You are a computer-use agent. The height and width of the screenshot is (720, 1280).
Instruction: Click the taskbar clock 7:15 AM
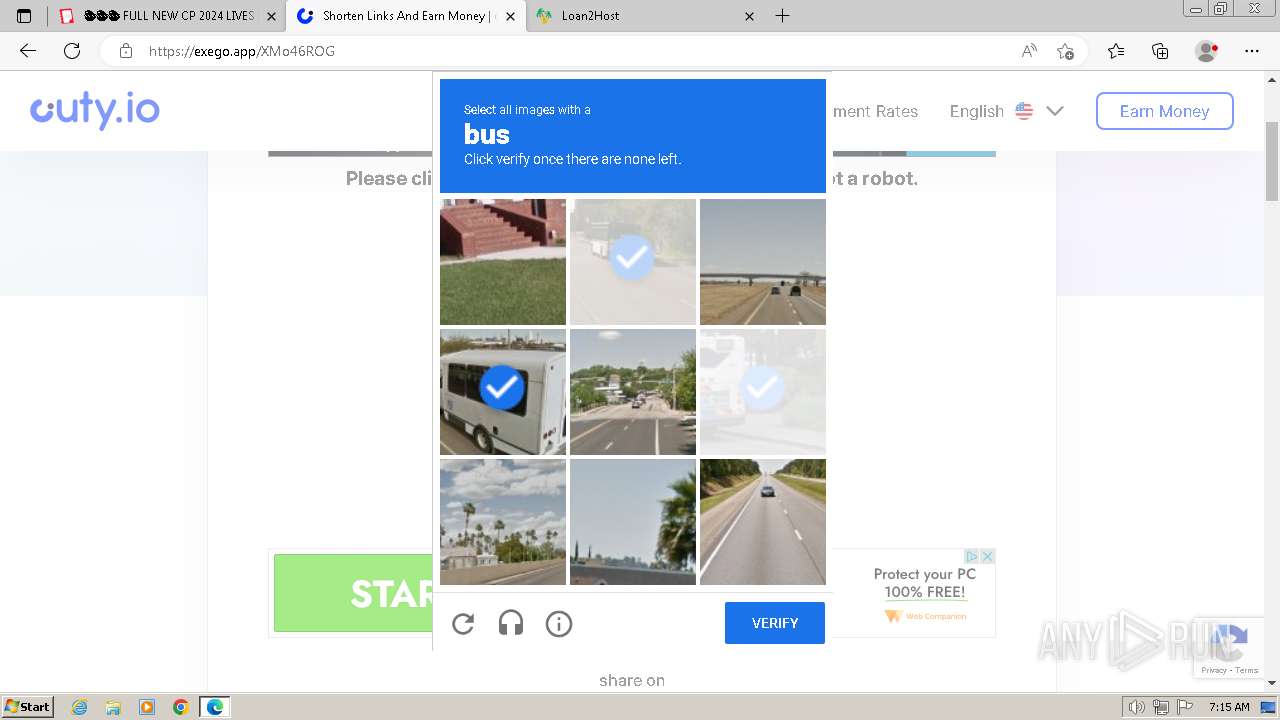point(1229,707)
